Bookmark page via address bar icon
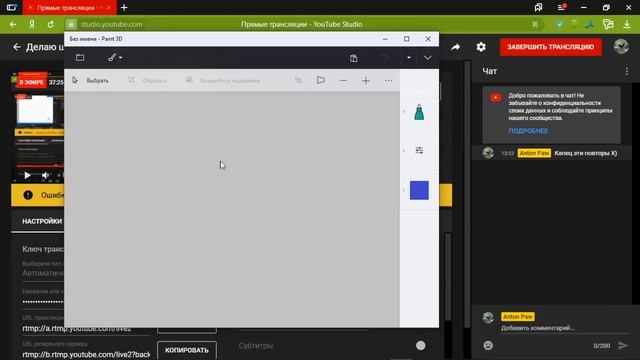640x360 pixels. pyautogui.click(x=535, y=24)
